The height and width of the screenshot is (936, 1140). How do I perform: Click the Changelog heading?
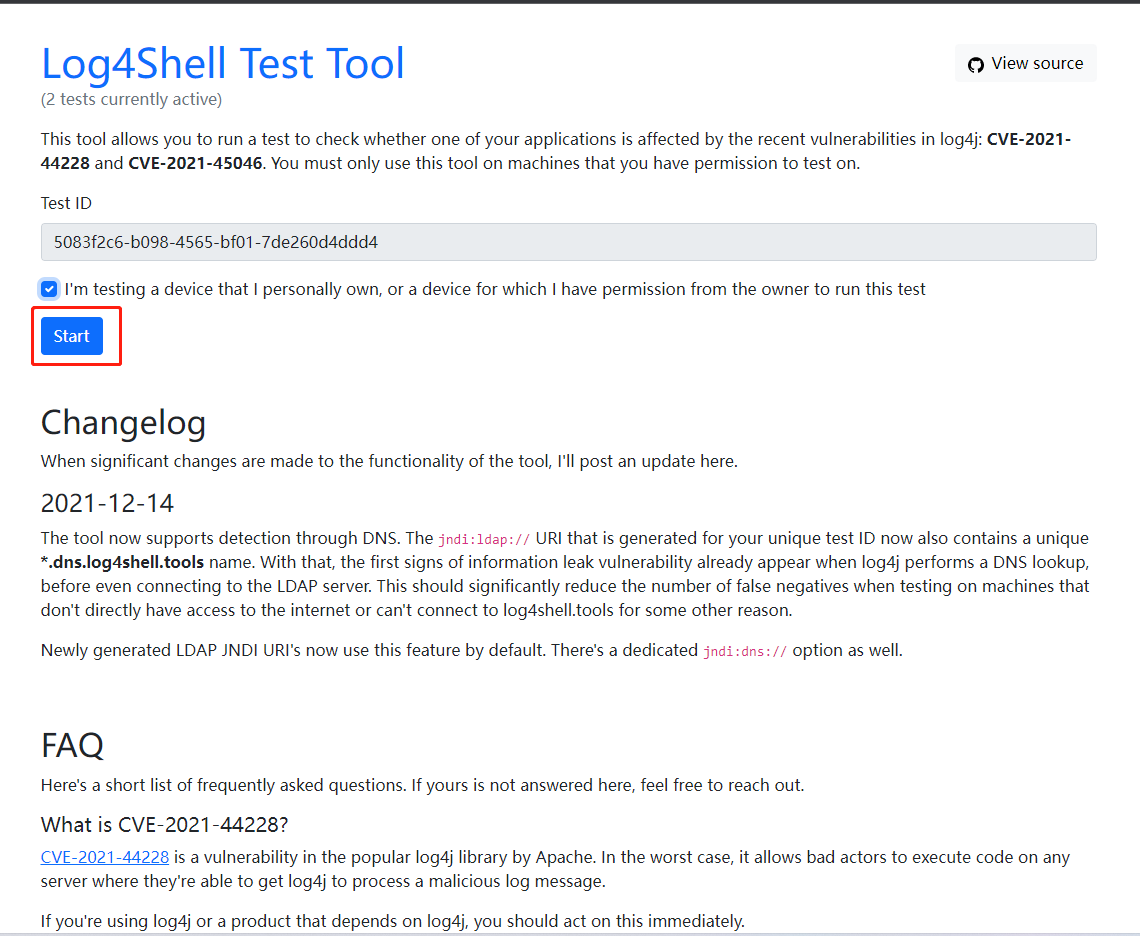pyautogui.click(x=123, y=422)
